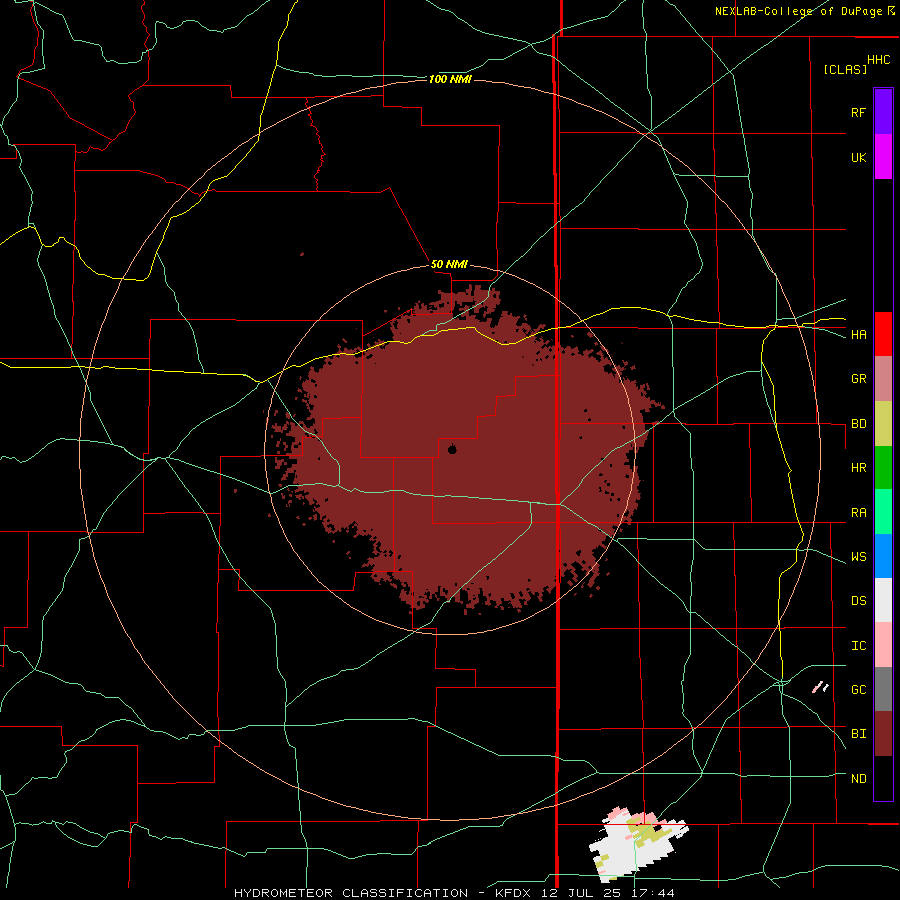Click the RF legend label
Image resolution: width=900 pixels, height=900 pixels.
coord(858,112)
